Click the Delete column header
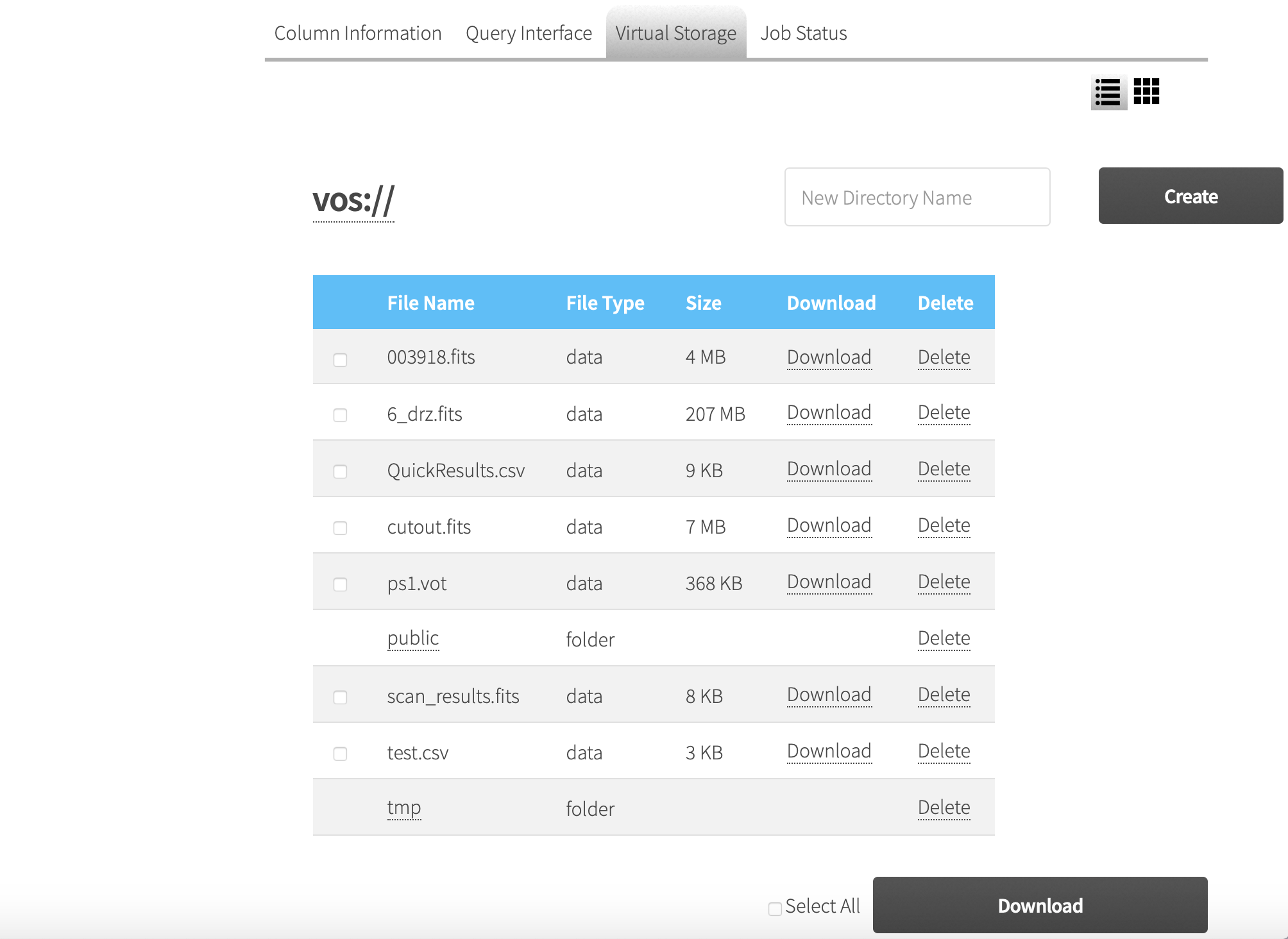Image resolution: width=1288 pixels, height=939 pixels. pos(945,303)
